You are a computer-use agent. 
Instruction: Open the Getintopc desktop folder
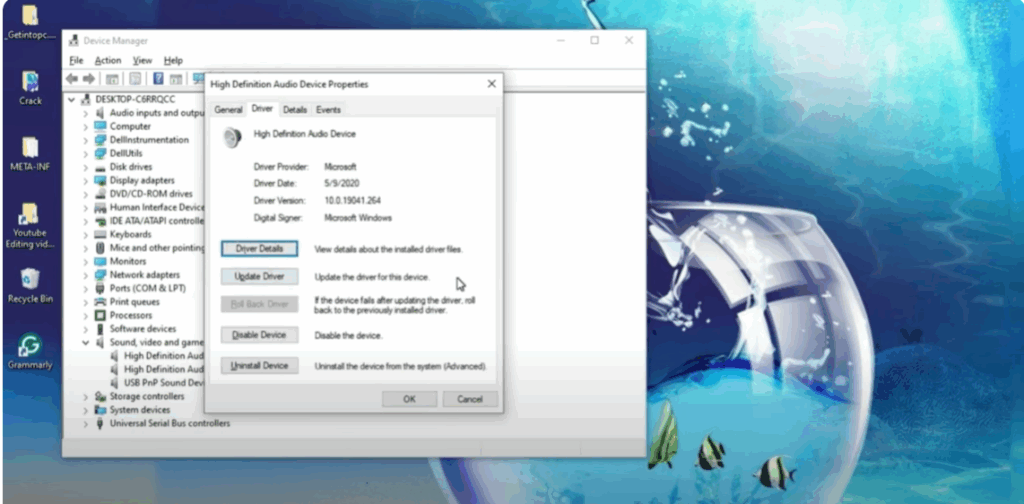pos(30,22)
